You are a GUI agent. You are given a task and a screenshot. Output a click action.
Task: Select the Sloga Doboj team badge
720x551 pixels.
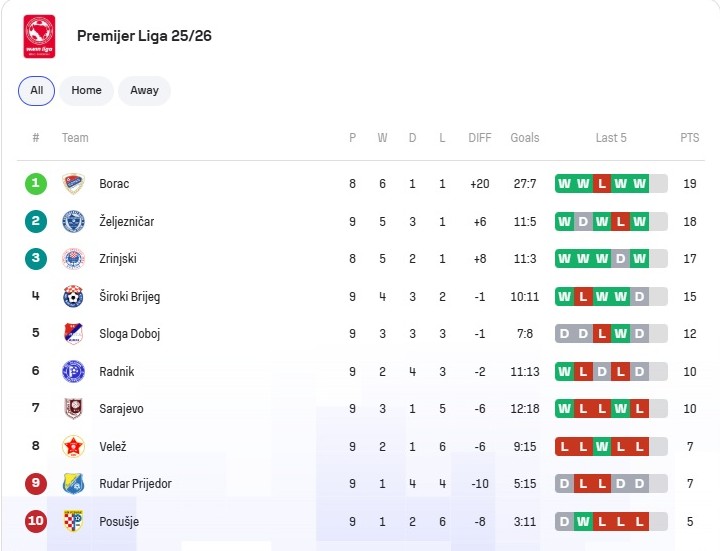coord(73,334)
